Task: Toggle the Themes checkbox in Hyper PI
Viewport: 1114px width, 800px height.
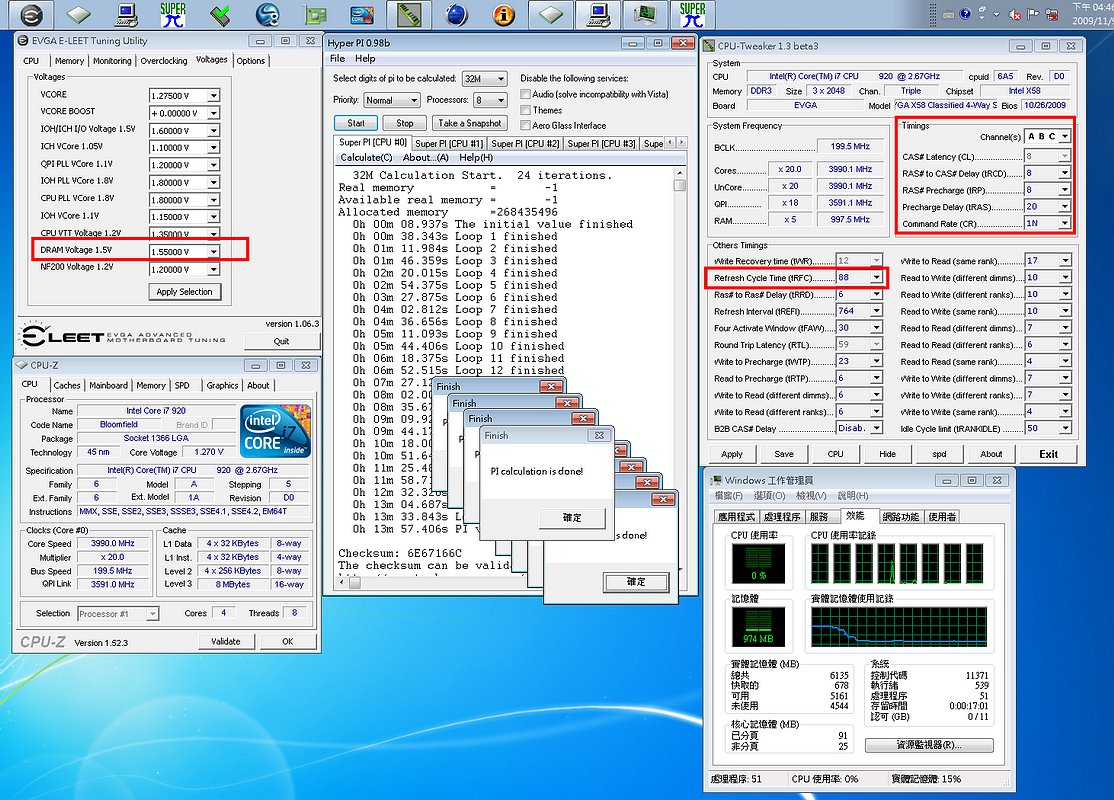Action: click(526, 110)
